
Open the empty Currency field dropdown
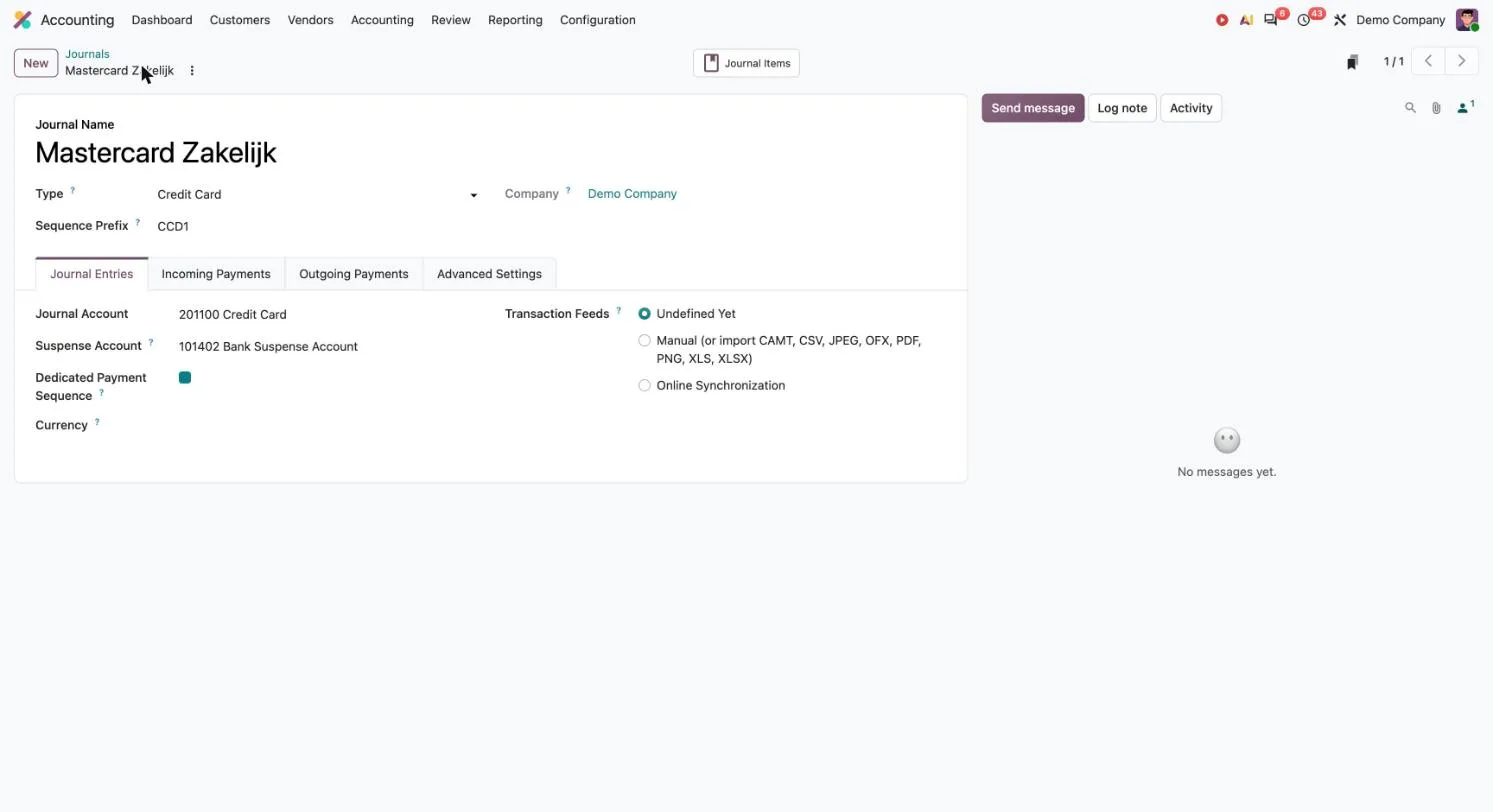(328, 426)
